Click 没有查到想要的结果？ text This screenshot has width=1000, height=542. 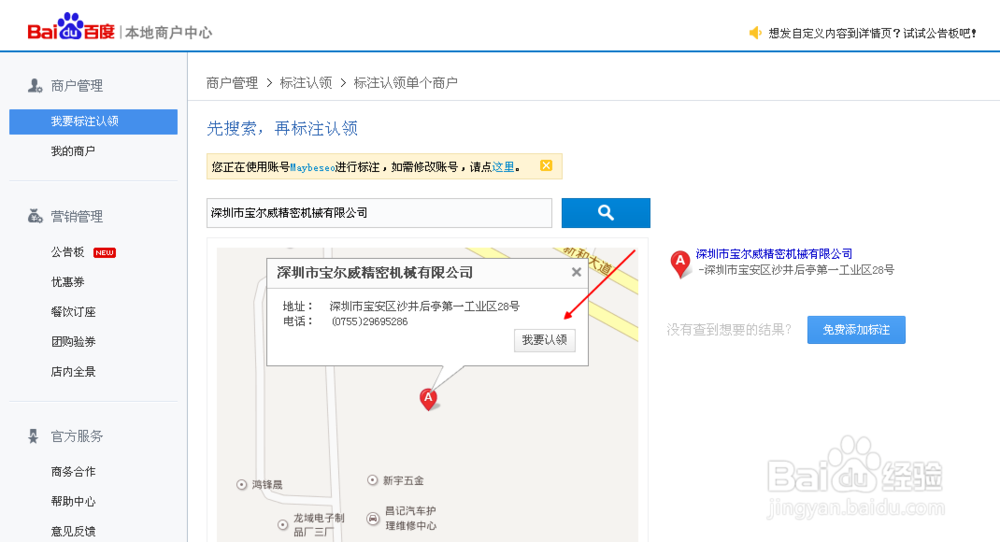729,330
